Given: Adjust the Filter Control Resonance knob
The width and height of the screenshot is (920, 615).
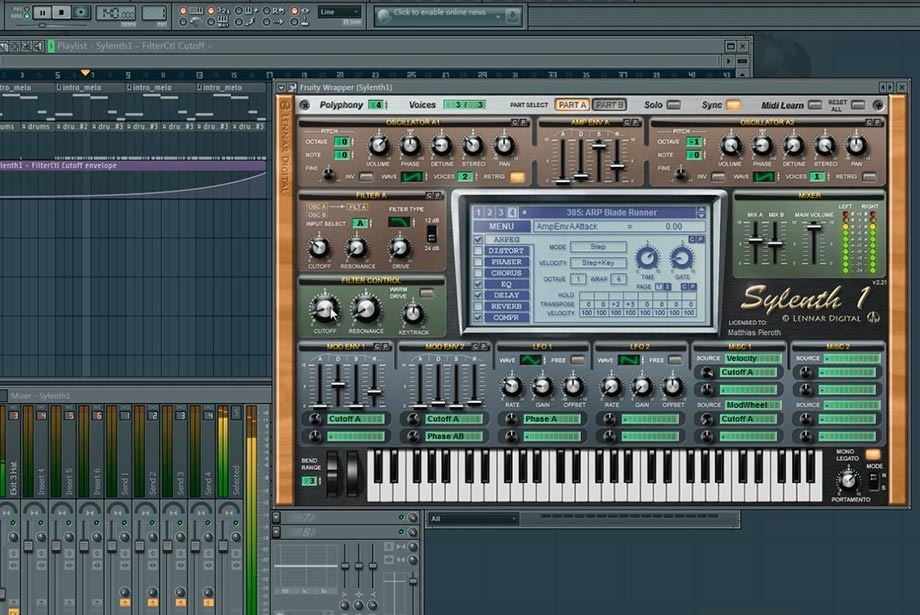Looking at the screenshot, I should pos(366,310).
